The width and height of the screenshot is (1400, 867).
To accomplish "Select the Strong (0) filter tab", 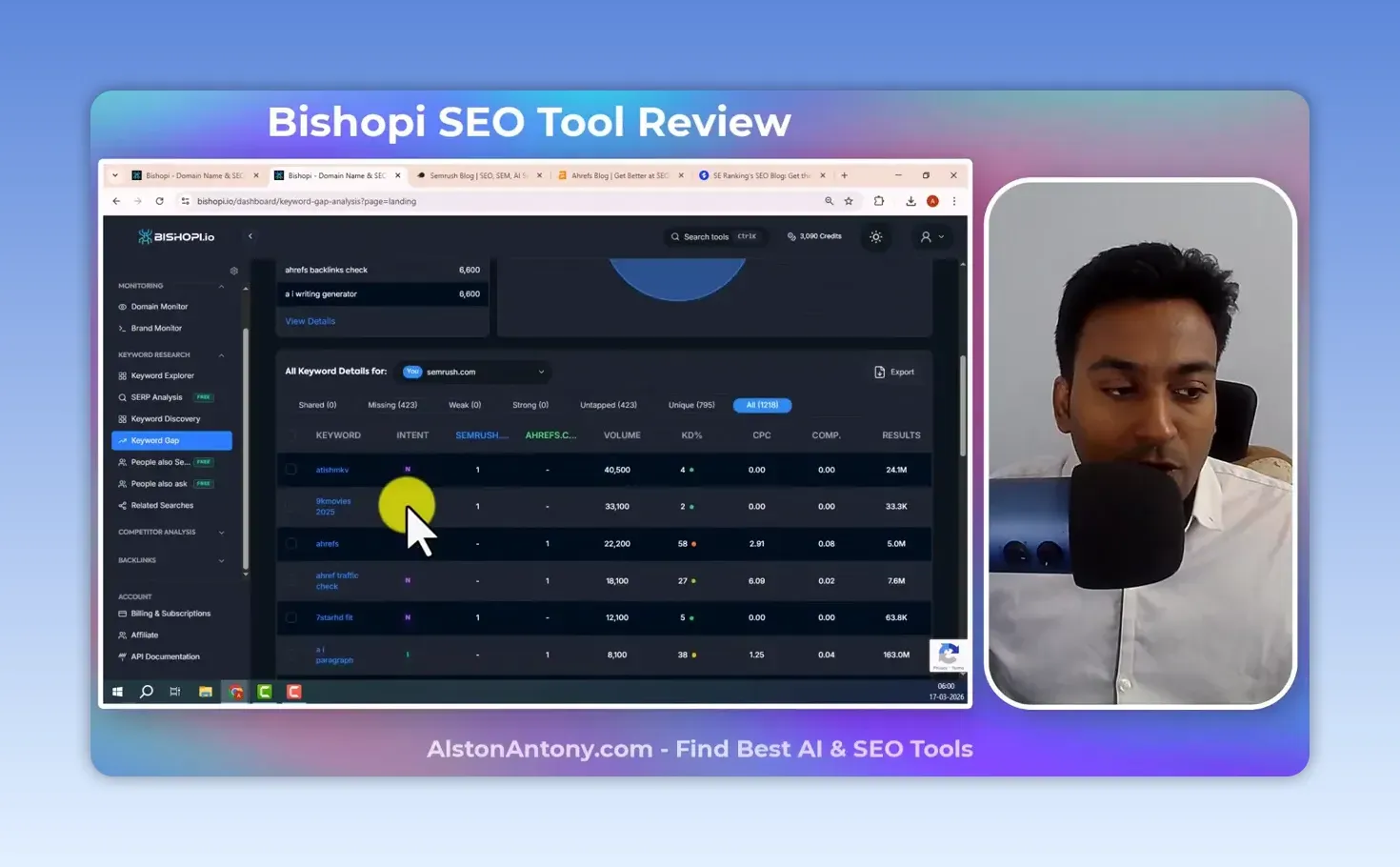I will coord(530,405).
